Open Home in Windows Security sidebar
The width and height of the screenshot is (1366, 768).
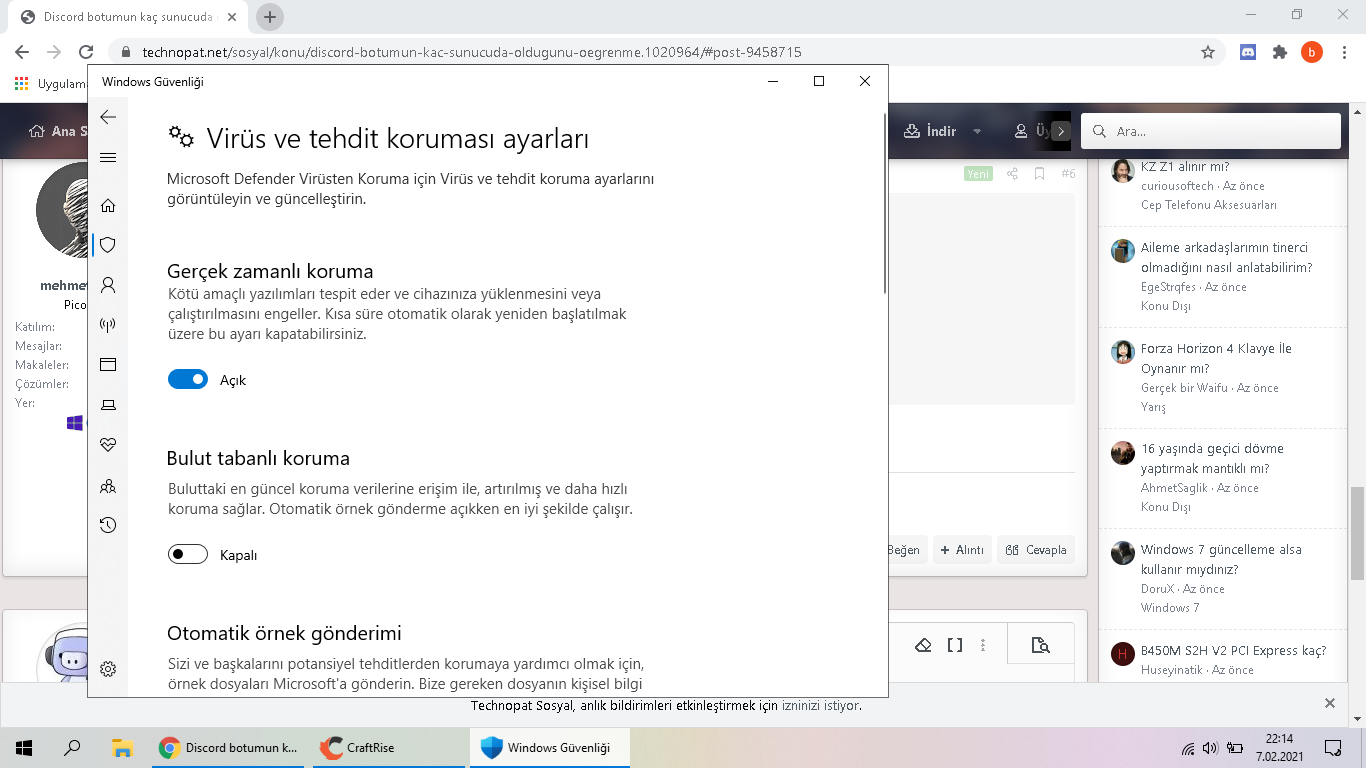point(108,206)
